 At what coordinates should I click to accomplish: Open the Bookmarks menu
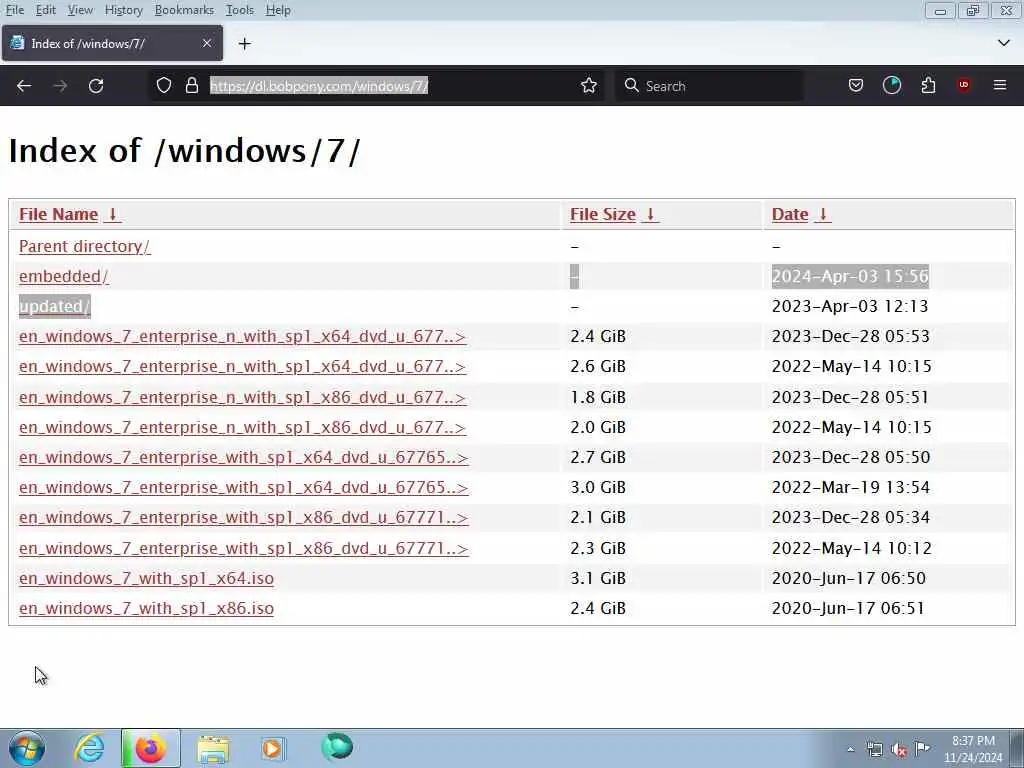(184, 10)
